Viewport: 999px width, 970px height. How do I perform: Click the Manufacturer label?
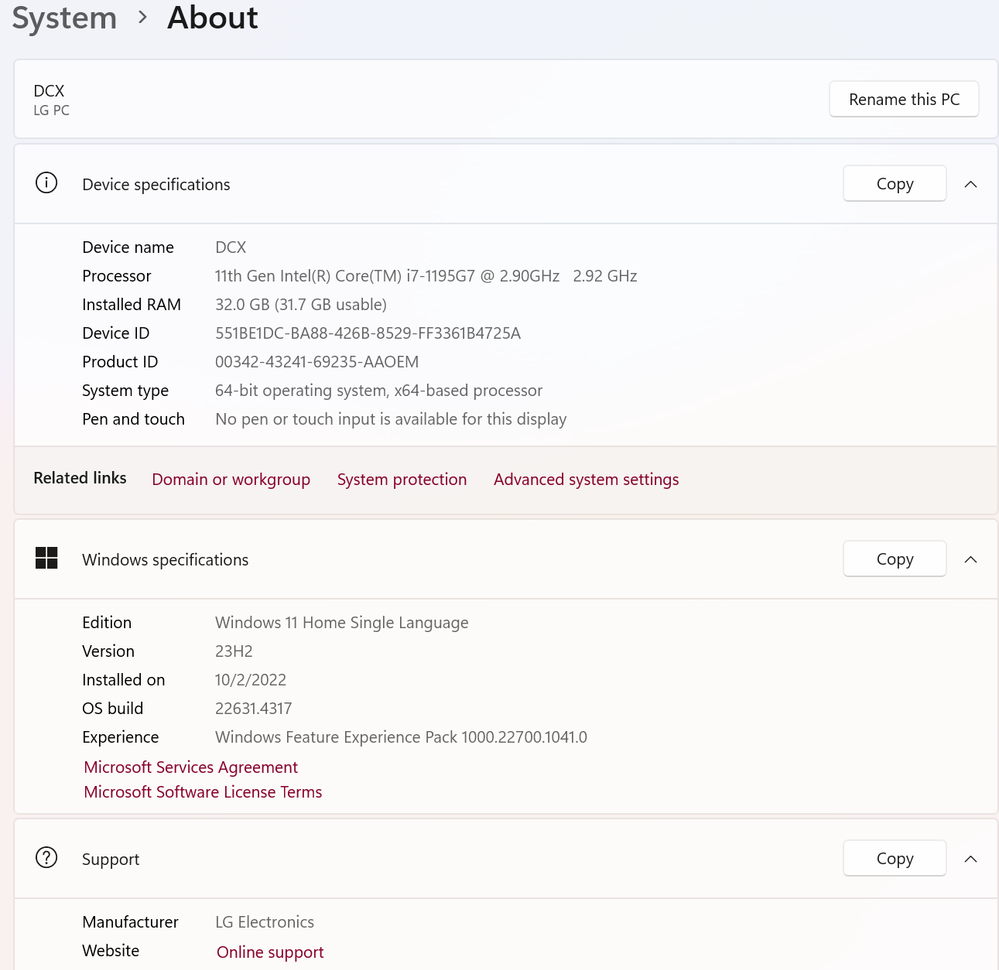[130, 922]
